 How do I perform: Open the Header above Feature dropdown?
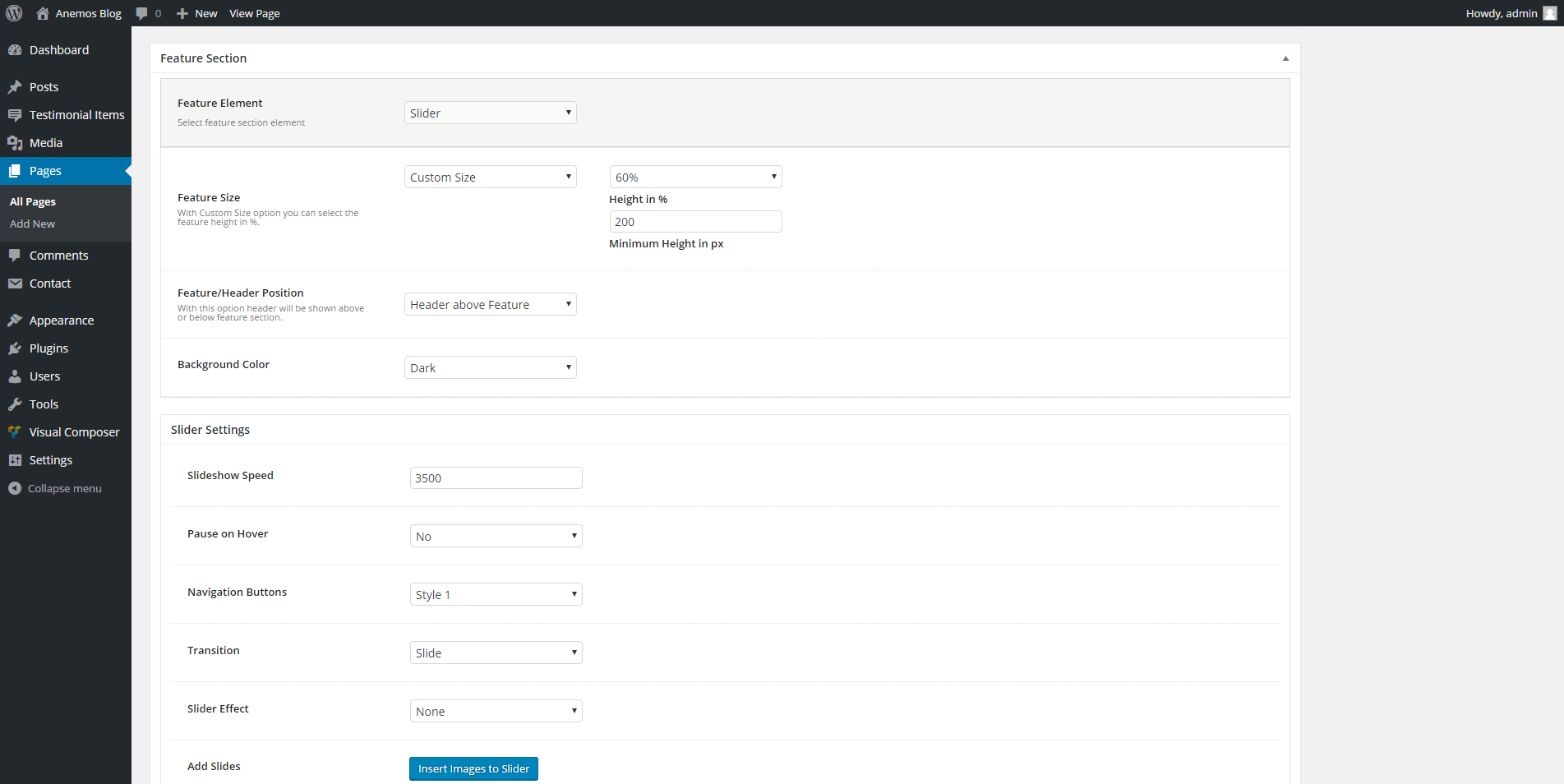tap(491, 304)
